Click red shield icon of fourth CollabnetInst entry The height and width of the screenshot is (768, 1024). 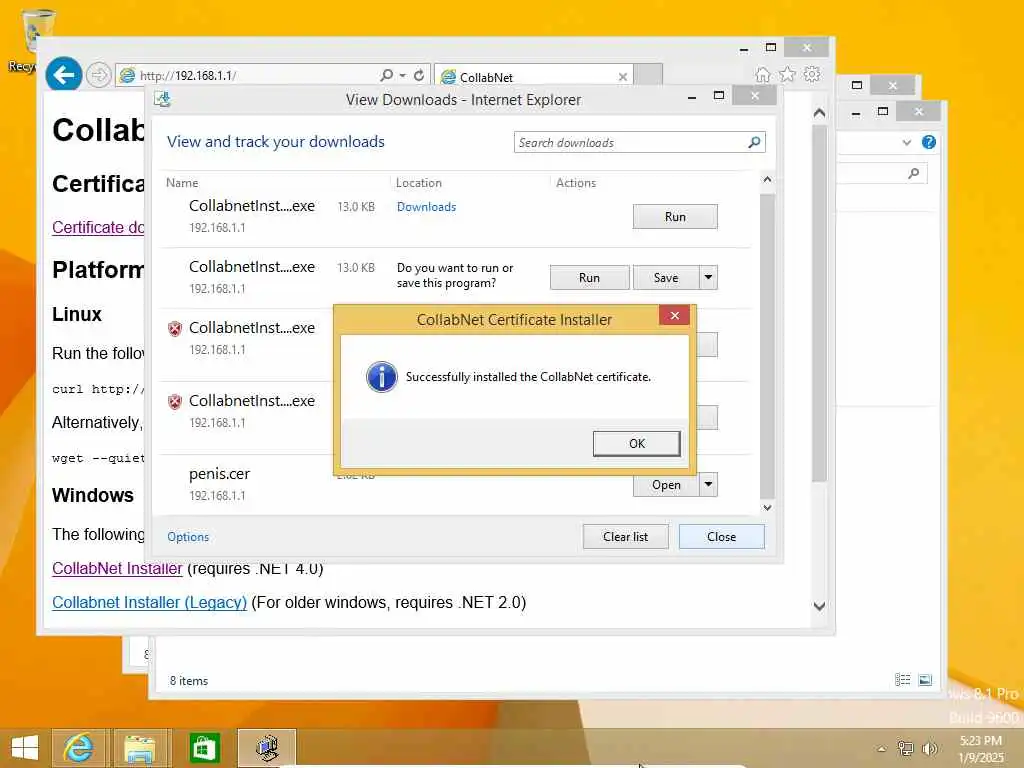[174, 402]
